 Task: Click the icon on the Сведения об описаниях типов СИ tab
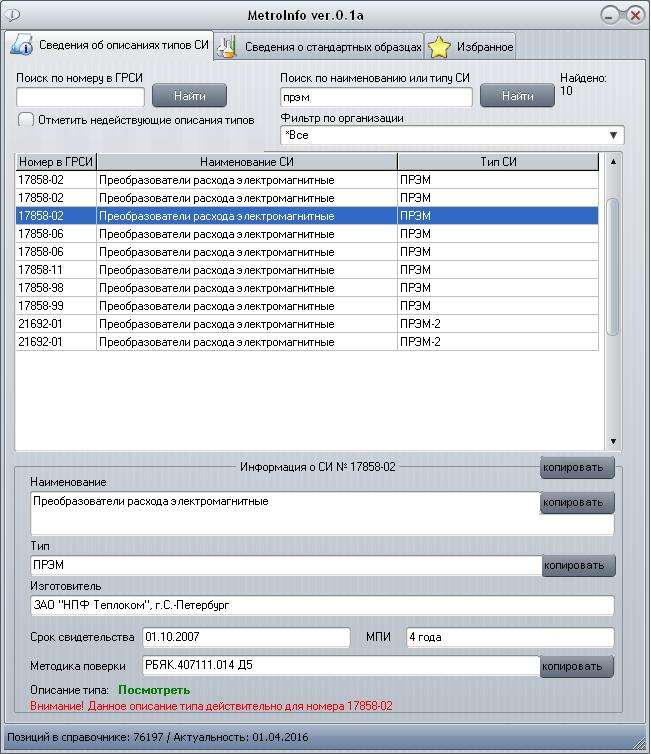coord(21,46)
